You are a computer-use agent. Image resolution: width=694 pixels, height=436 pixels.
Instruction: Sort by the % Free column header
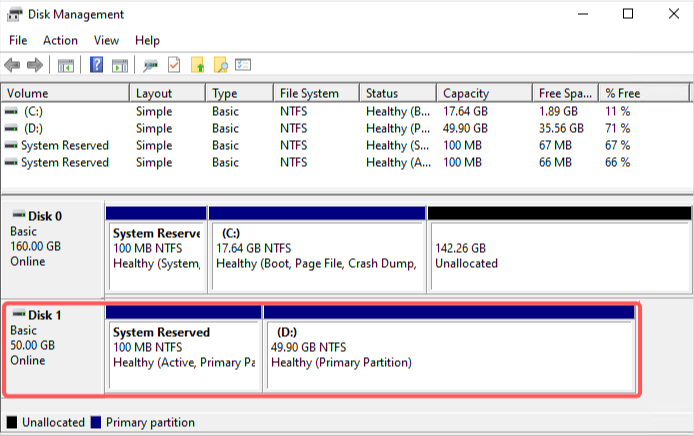pos(644,93)
